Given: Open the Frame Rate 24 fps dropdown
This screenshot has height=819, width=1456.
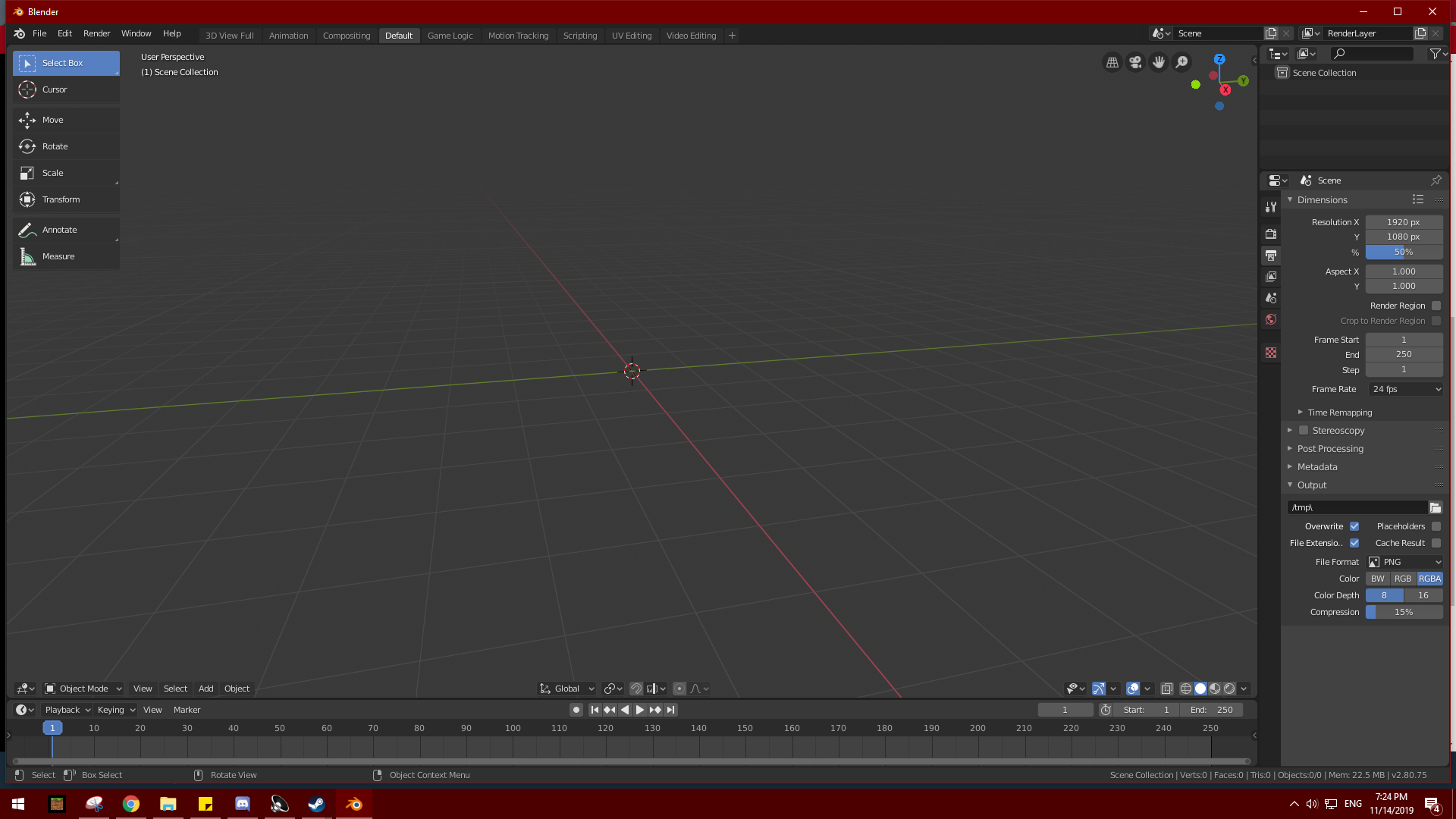Looking at the screenshot, I should coord(1406,389).
